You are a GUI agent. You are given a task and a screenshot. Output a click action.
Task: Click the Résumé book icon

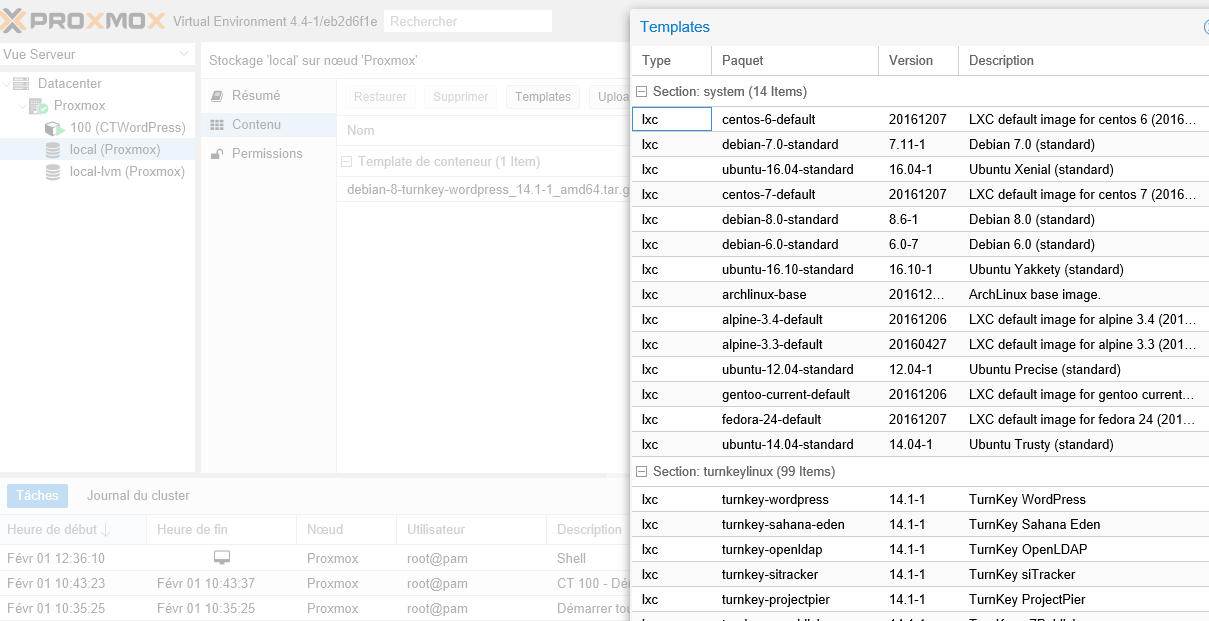[217, 96]
